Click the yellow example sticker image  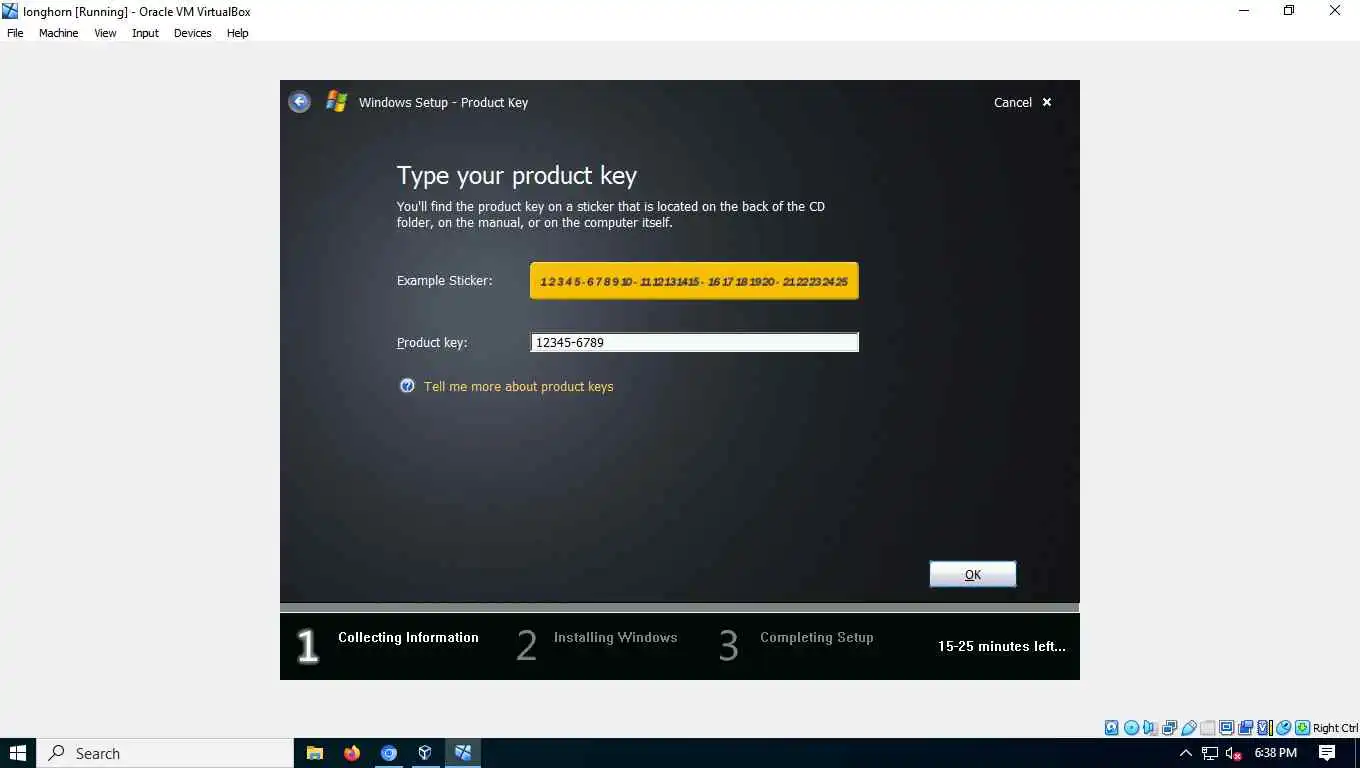pyautogui.click(x=694, y=281)
